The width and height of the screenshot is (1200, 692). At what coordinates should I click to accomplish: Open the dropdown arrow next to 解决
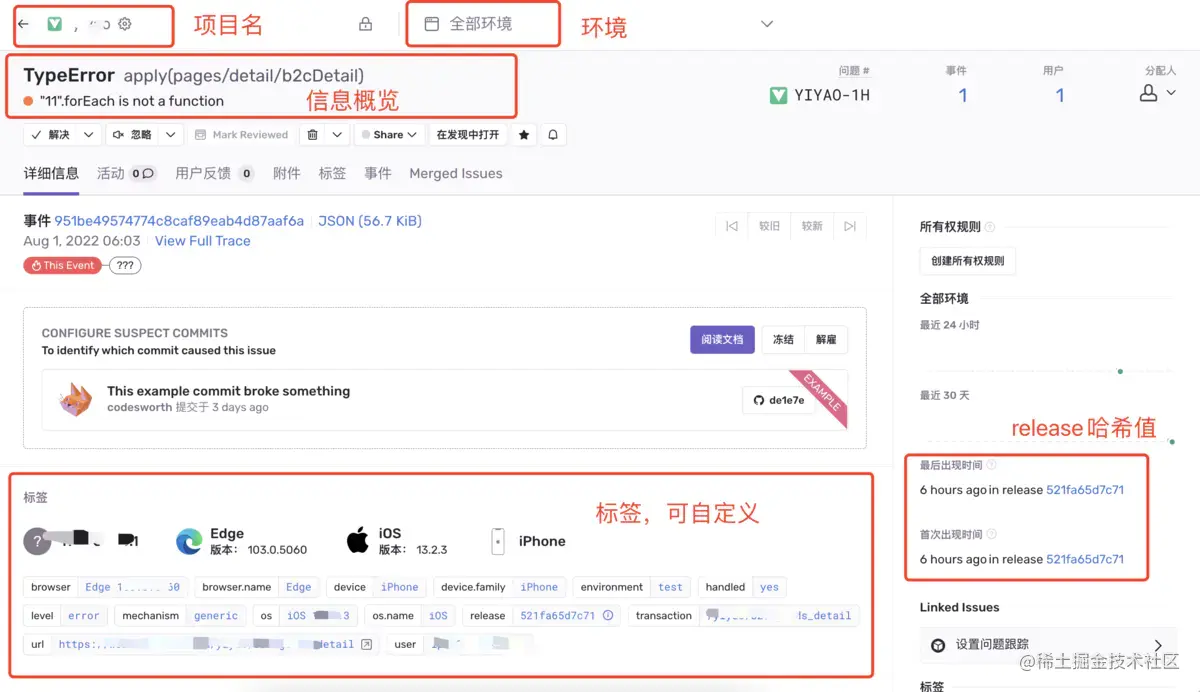click(88, 134)
